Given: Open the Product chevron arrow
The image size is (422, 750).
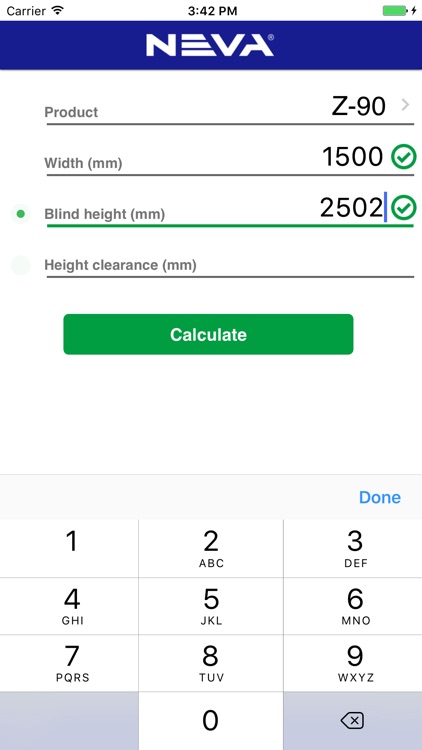Looking at the screenshot, I should pyautogui.click(x=405, y=105).
